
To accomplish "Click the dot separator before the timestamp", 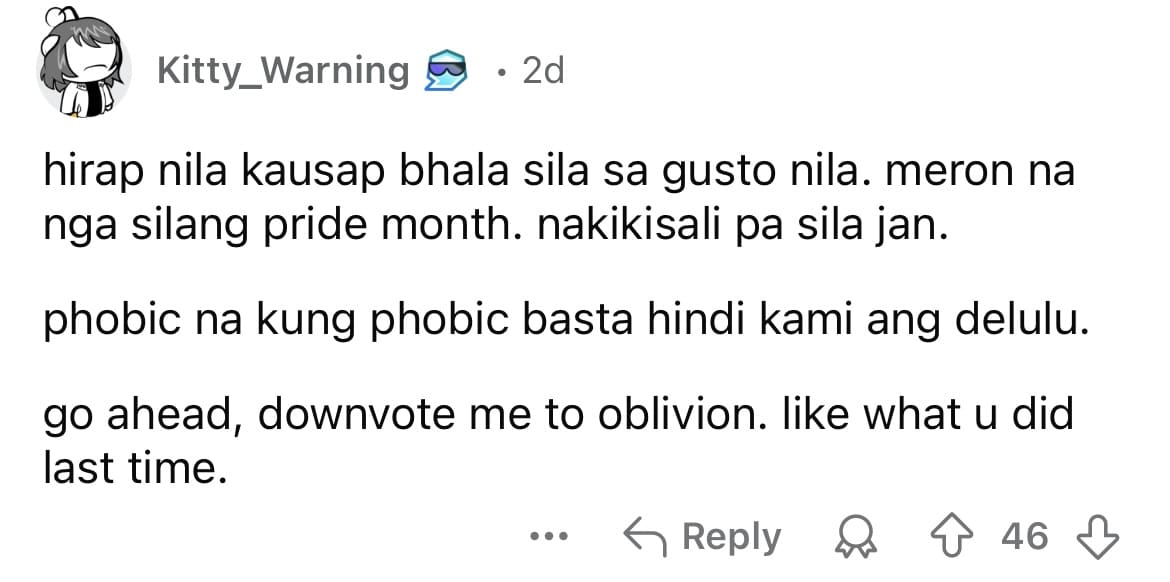I will point(503,73).
